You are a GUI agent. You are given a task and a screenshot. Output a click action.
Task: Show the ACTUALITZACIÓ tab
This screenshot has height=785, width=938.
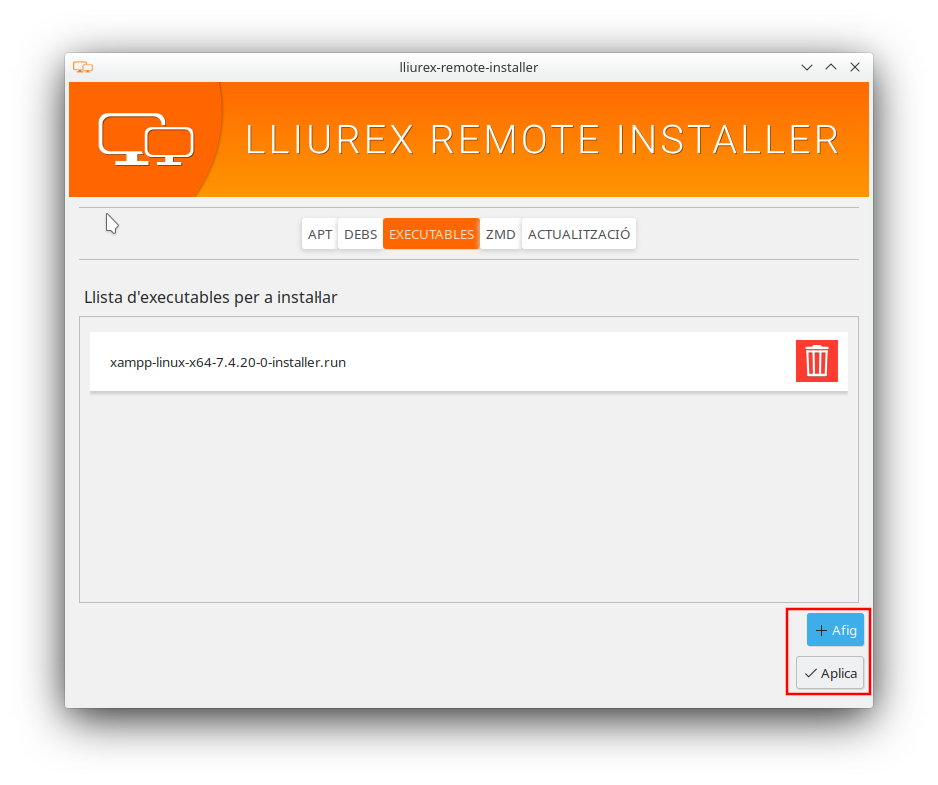tap(579, 235)
